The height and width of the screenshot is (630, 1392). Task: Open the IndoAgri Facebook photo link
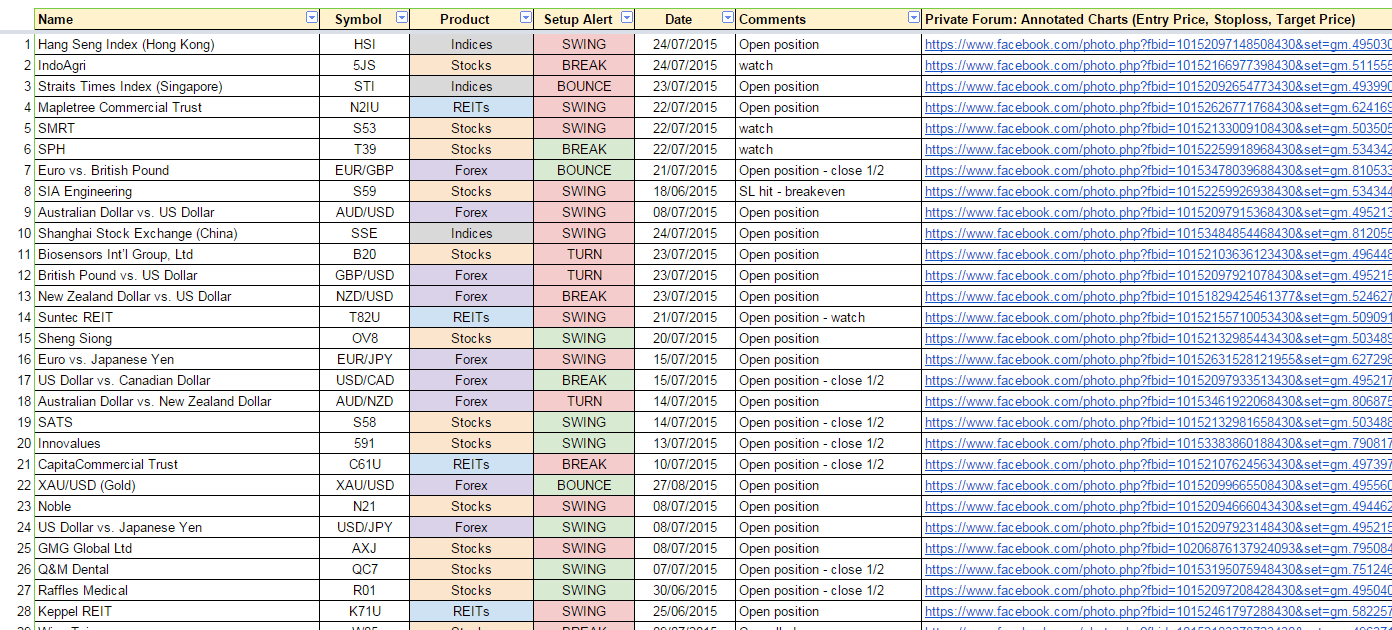click(1157, 66)
